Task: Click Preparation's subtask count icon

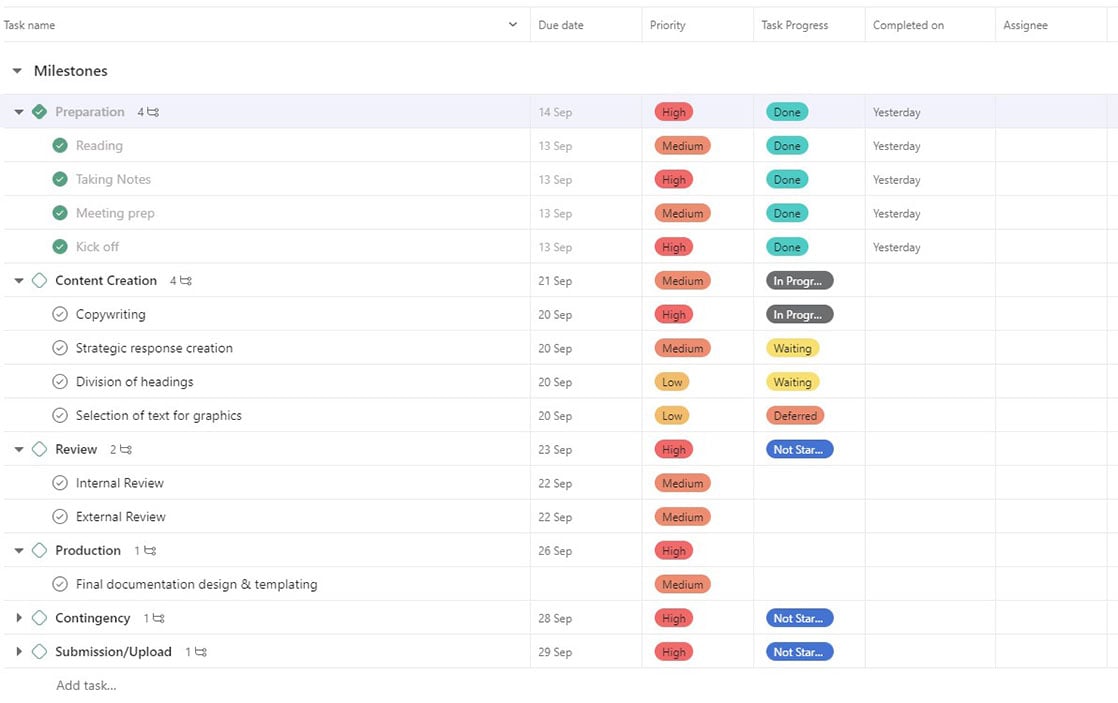Action: coord(148,112)
